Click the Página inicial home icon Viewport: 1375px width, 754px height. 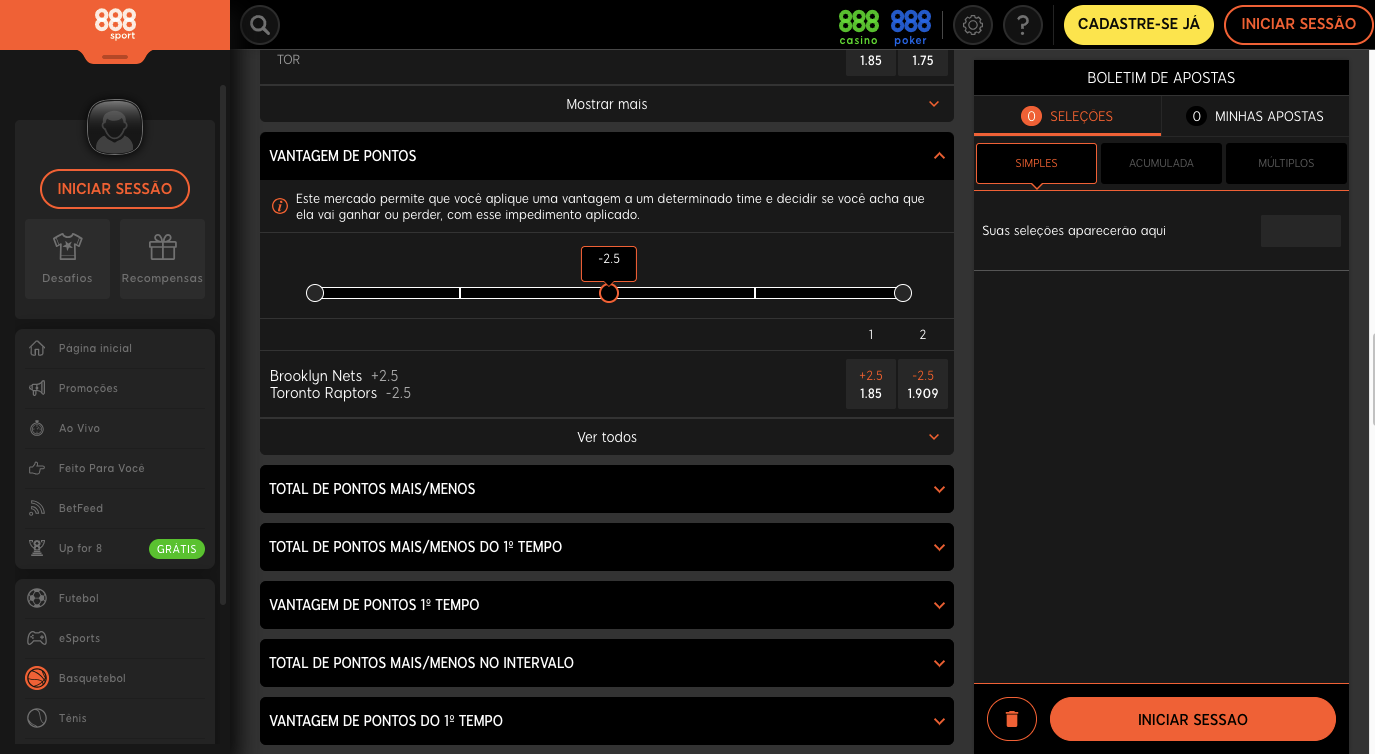pos(38,348)
